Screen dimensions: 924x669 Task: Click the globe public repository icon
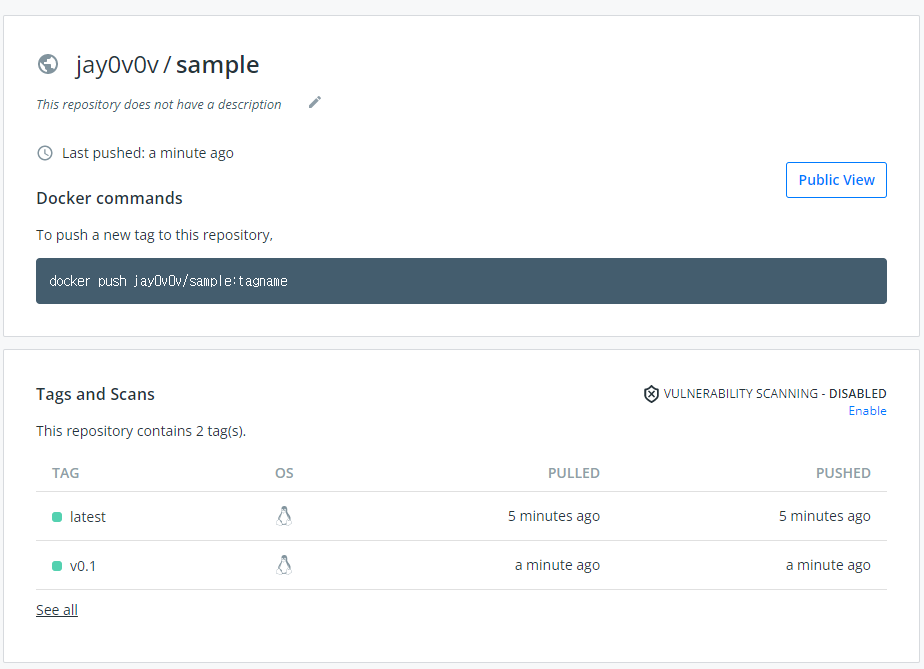48,64
